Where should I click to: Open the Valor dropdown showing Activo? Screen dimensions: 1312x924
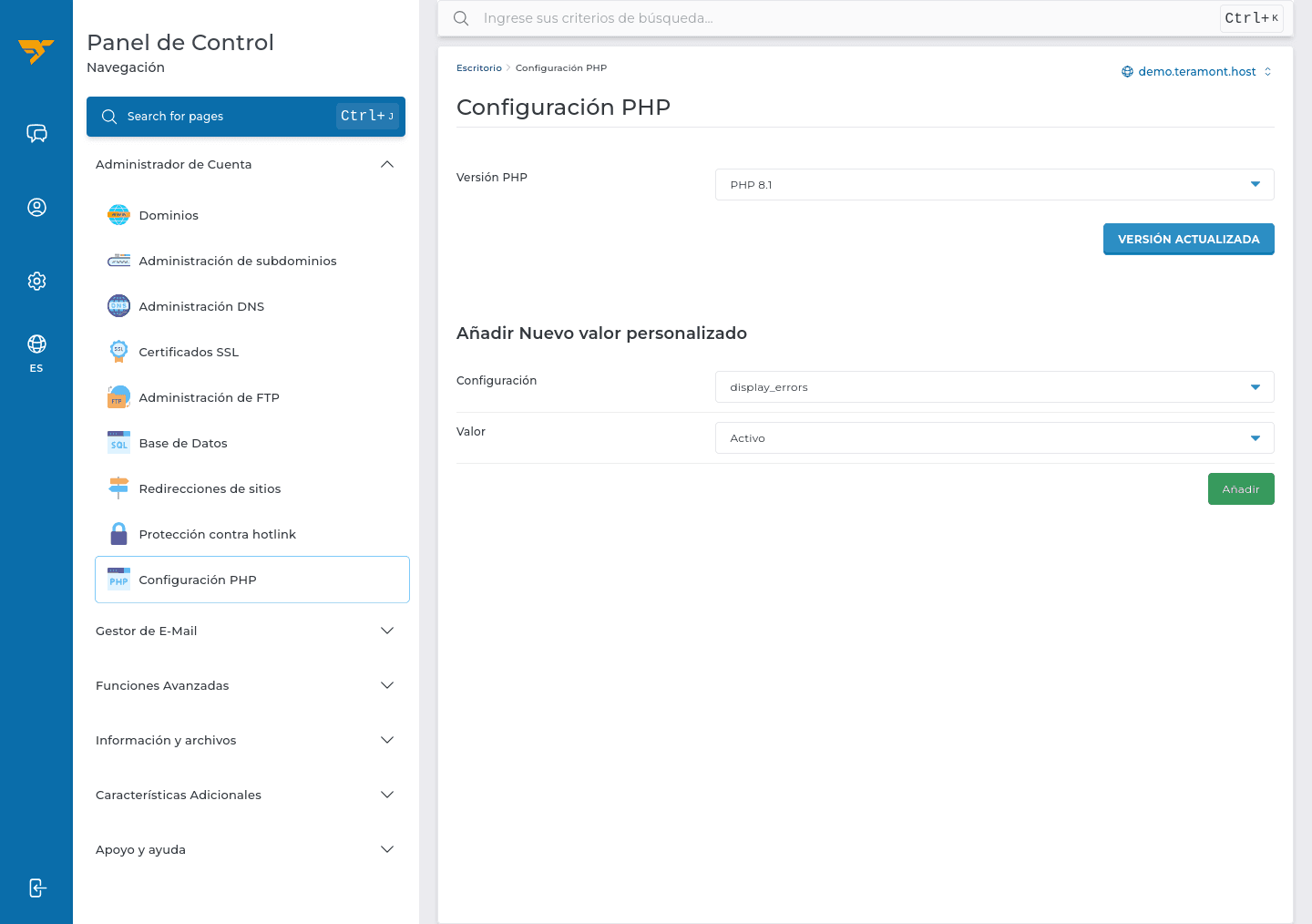click(994, 438)
